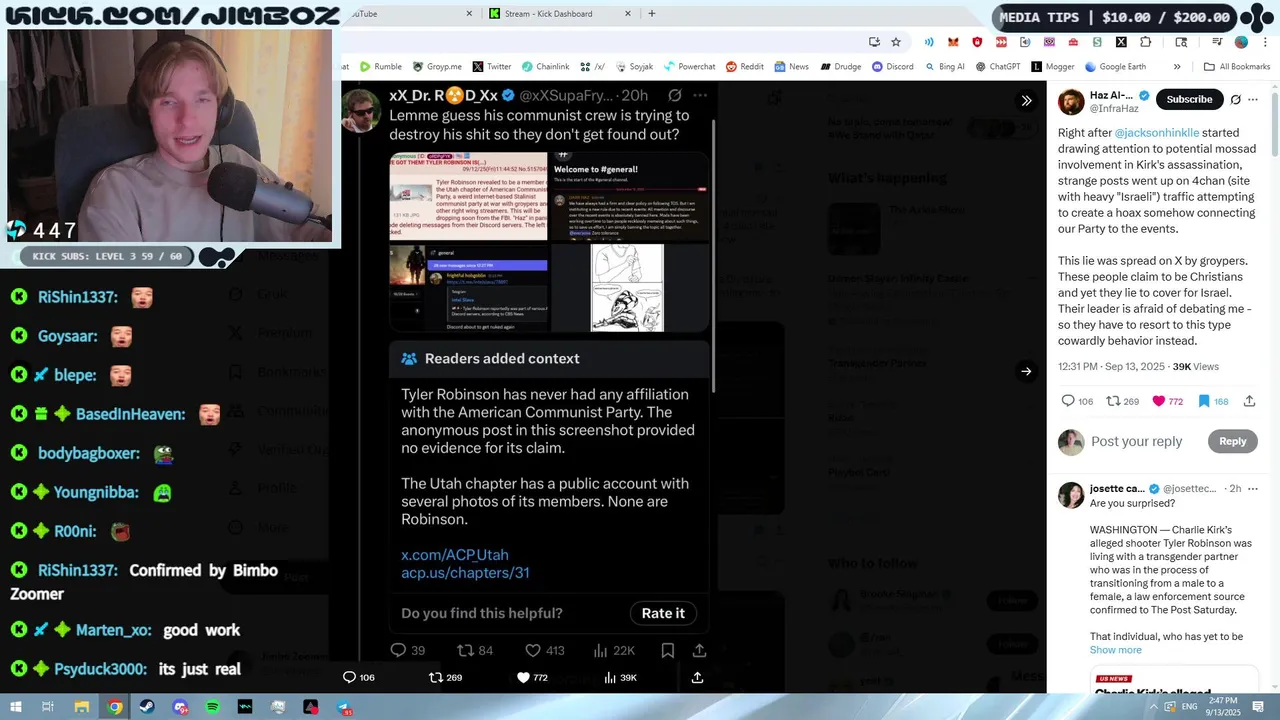Image resolution: width=1280 pixels, height=720 pixels.
Task: Open a new browser tab
Action: pos(652,14)
